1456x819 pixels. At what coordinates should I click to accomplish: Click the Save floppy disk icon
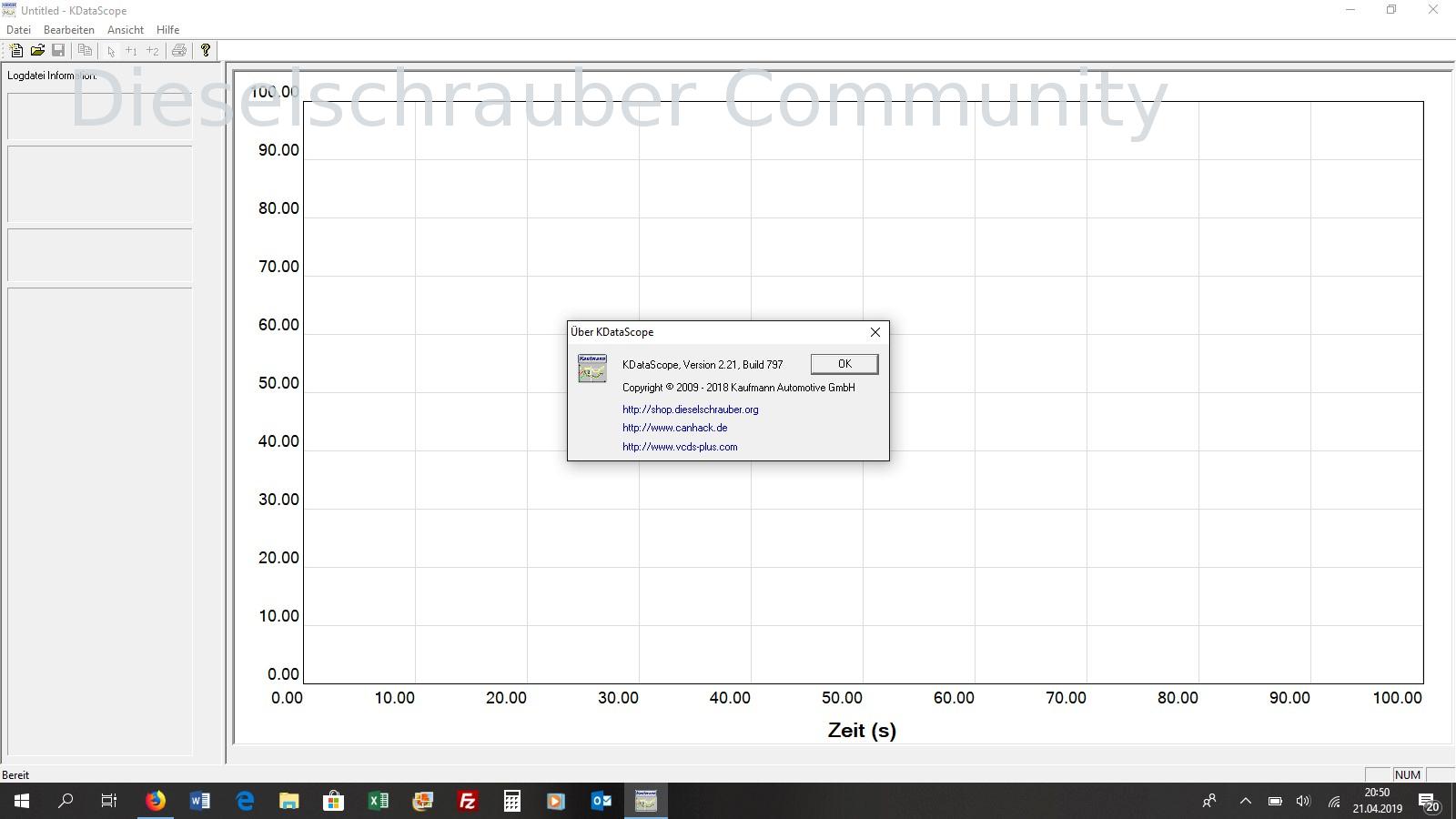tap(58, 51)
